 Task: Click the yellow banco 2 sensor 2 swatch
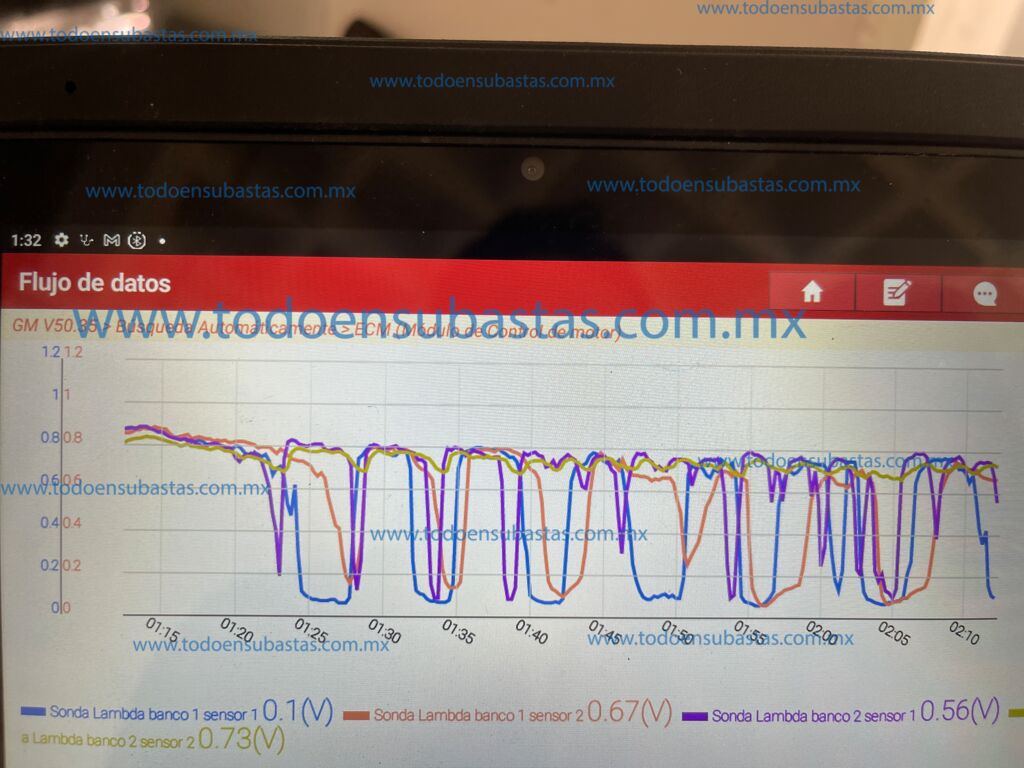(x=1015, y=713)
